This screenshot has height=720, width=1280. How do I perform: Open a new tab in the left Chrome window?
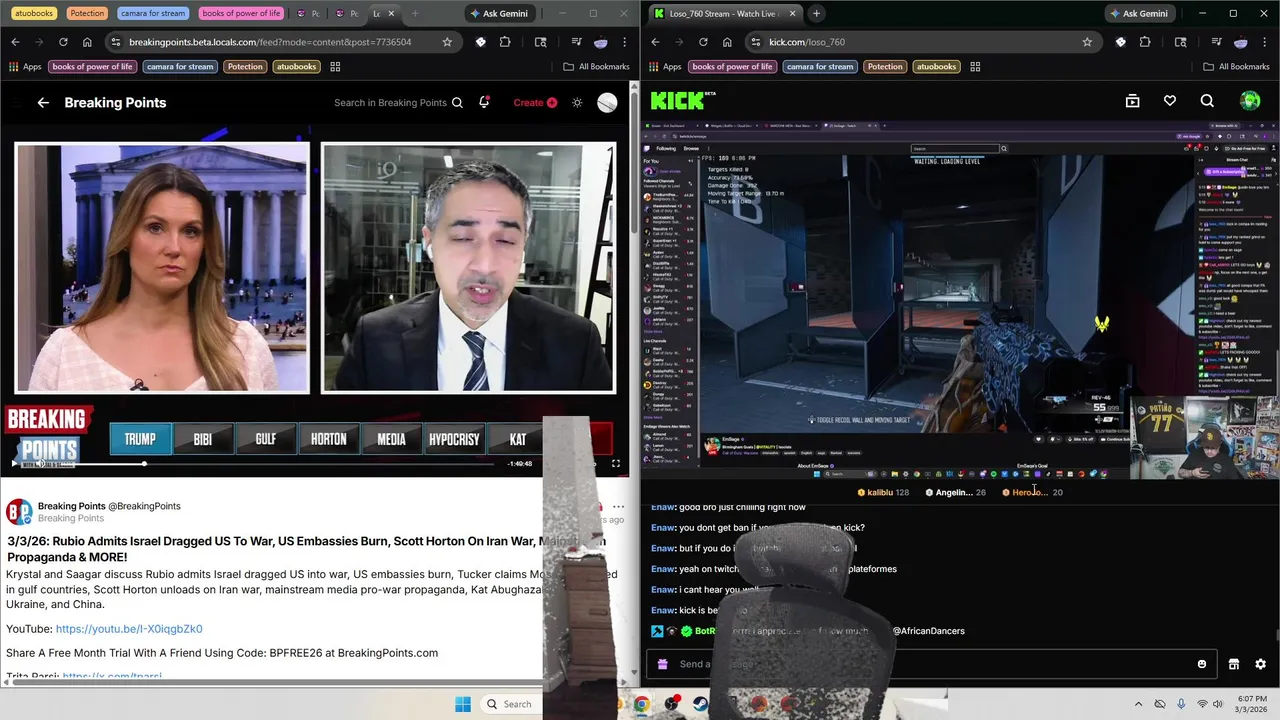point(415,14)
